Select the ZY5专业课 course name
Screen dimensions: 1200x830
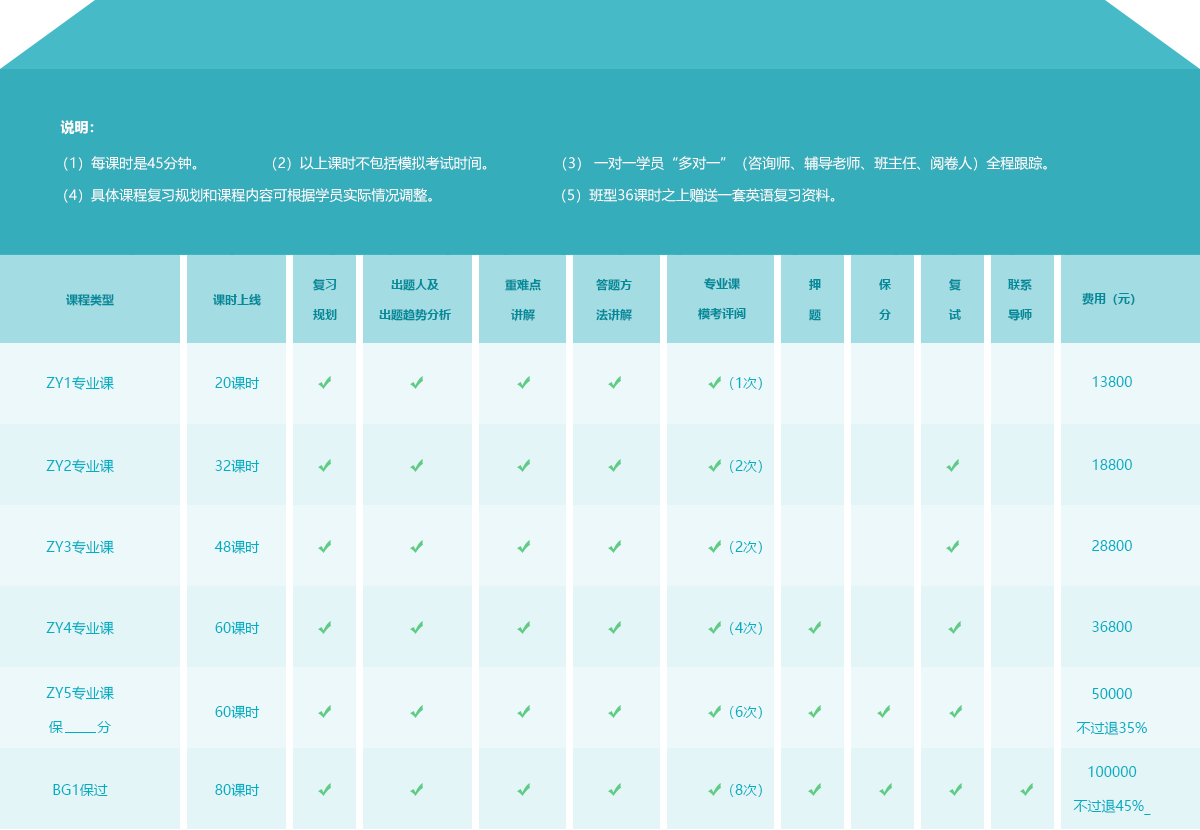pyautogui.click(x=80, y=693)
